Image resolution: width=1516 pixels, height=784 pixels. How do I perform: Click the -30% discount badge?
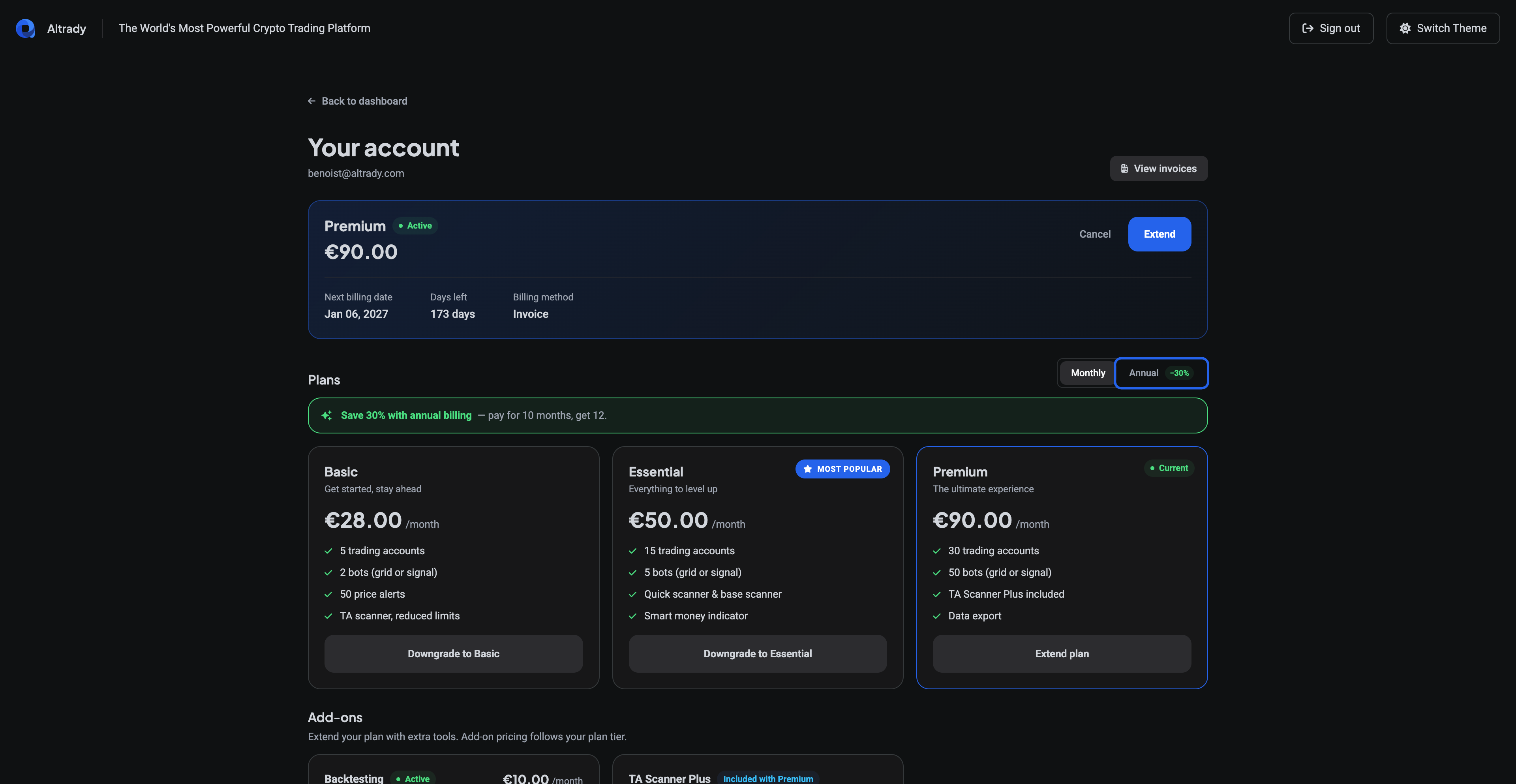[x=1179, y=373]
